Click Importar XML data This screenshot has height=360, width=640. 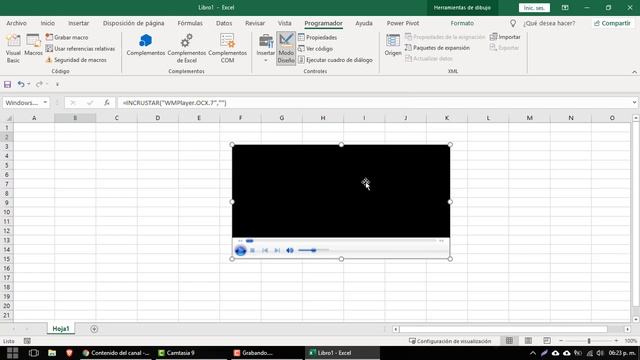coord(505,37)
